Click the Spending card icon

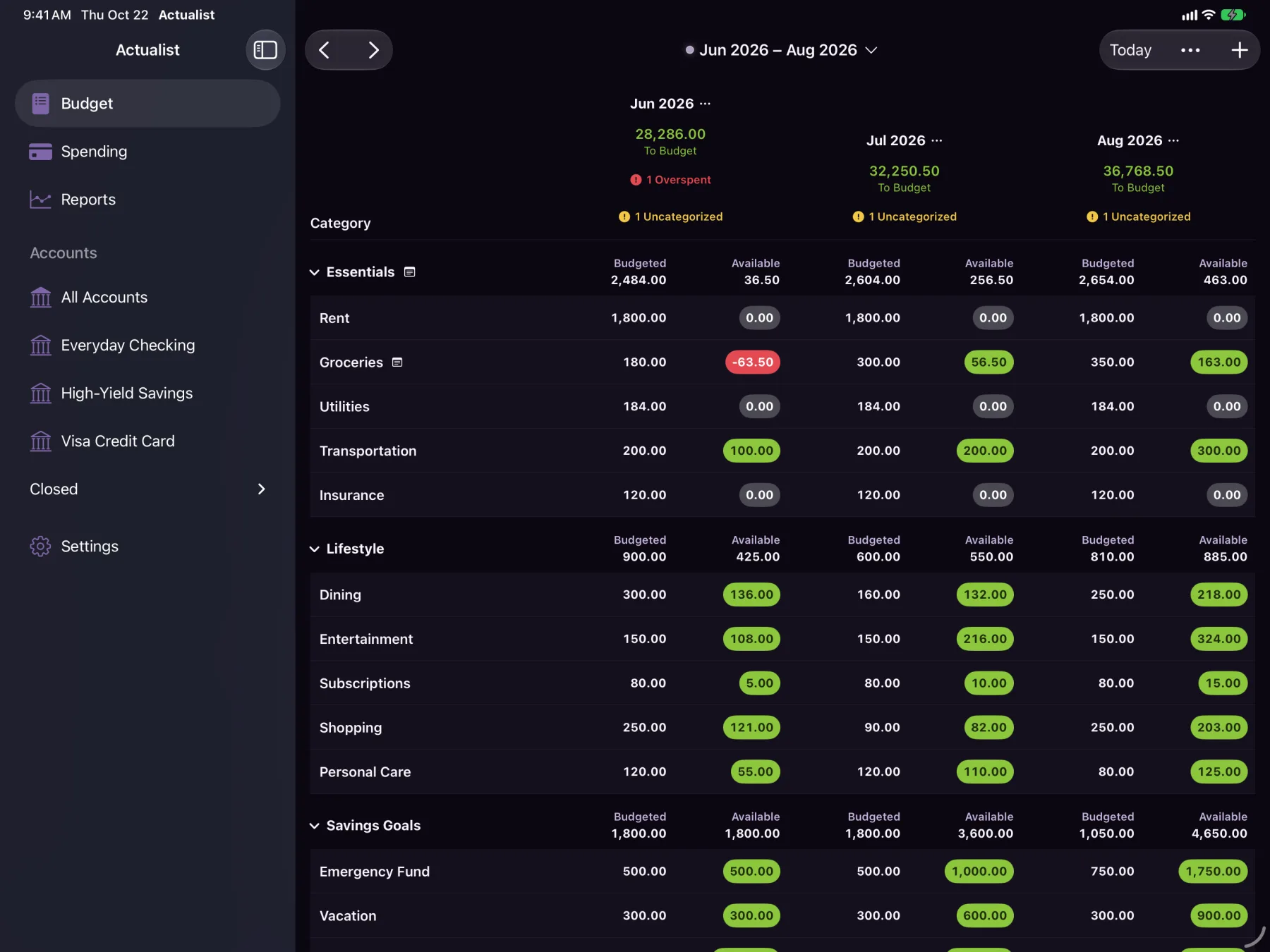coord(40,152)
